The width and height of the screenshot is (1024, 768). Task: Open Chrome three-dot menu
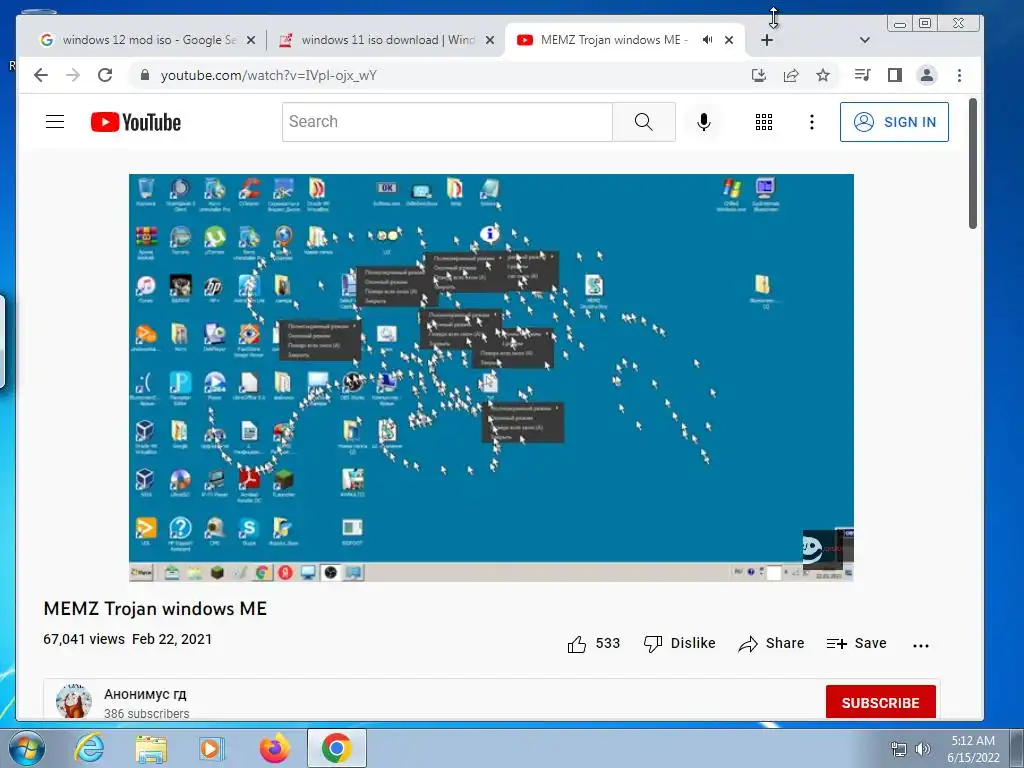[x=959, y=75]
